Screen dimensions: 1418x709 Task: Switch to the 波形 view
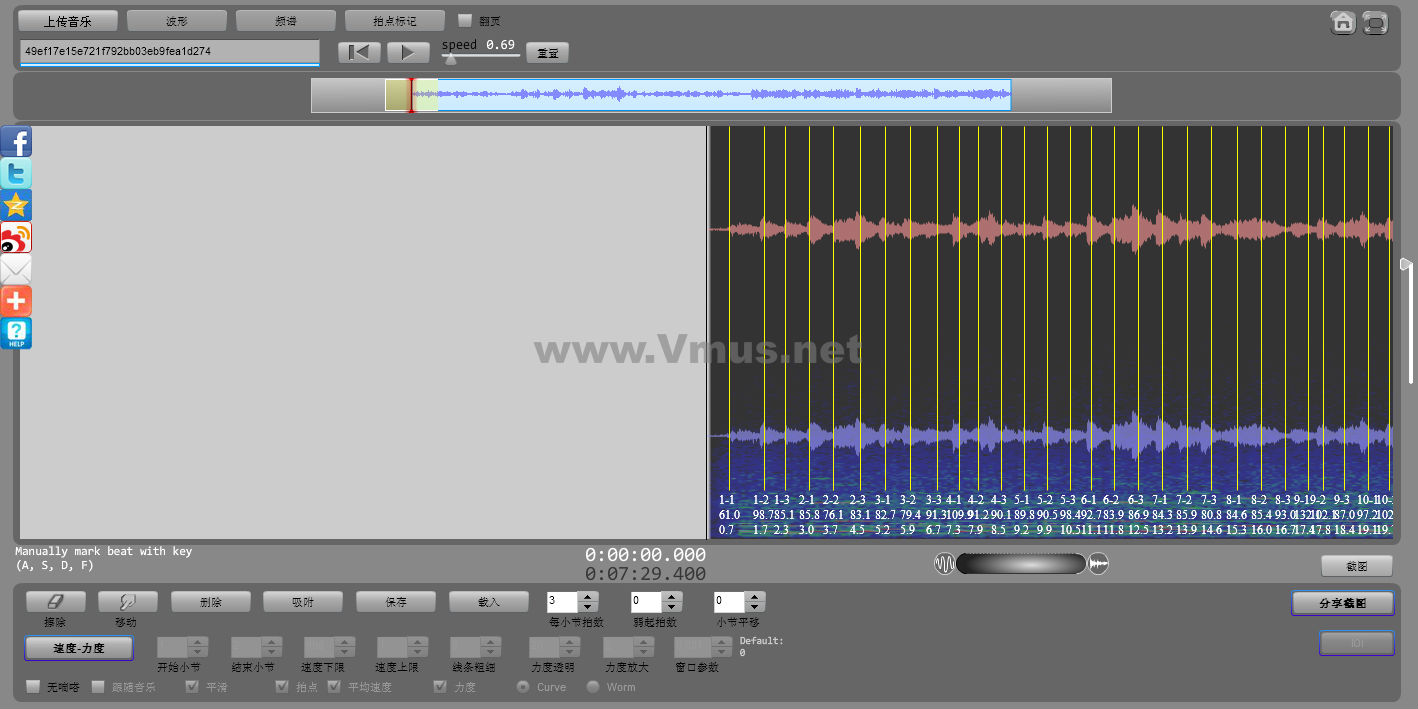pyautogui.click(x=176, y=20)
